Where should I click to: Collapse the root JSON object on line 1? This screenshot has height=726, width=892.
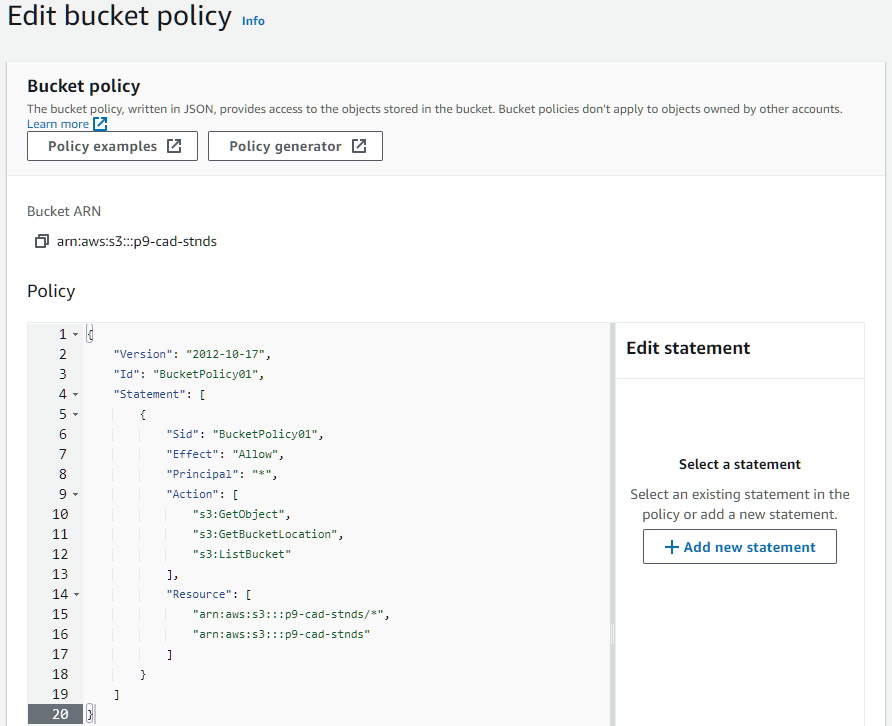(x=75, y=334)
